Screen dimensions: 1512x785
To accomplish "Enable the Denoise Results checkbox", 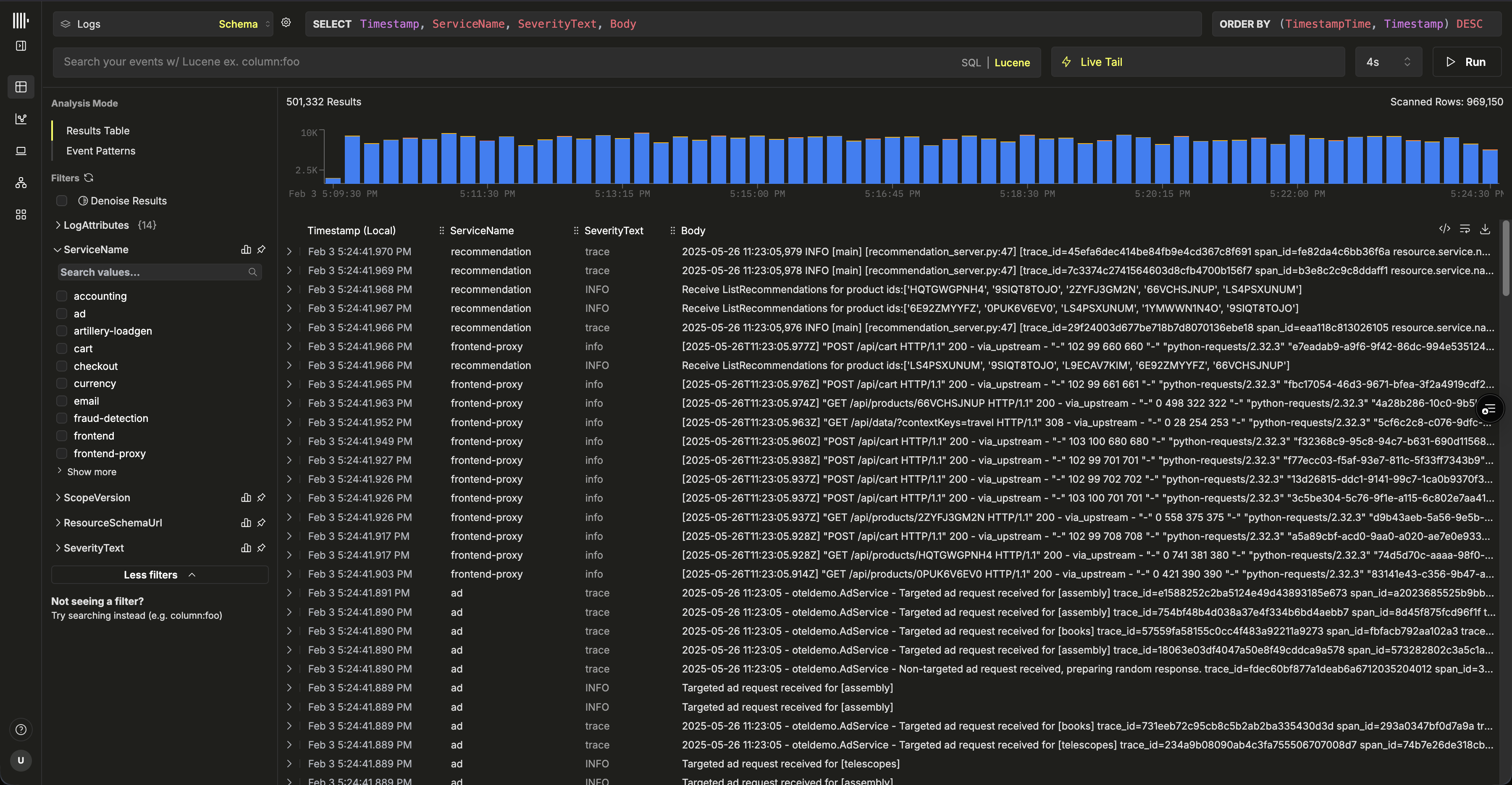I will (x=62, y=201).
